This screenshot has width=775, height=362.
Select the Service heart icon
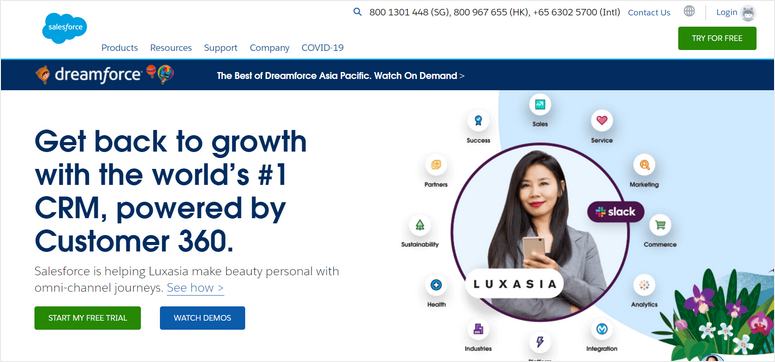click(602, 120)
